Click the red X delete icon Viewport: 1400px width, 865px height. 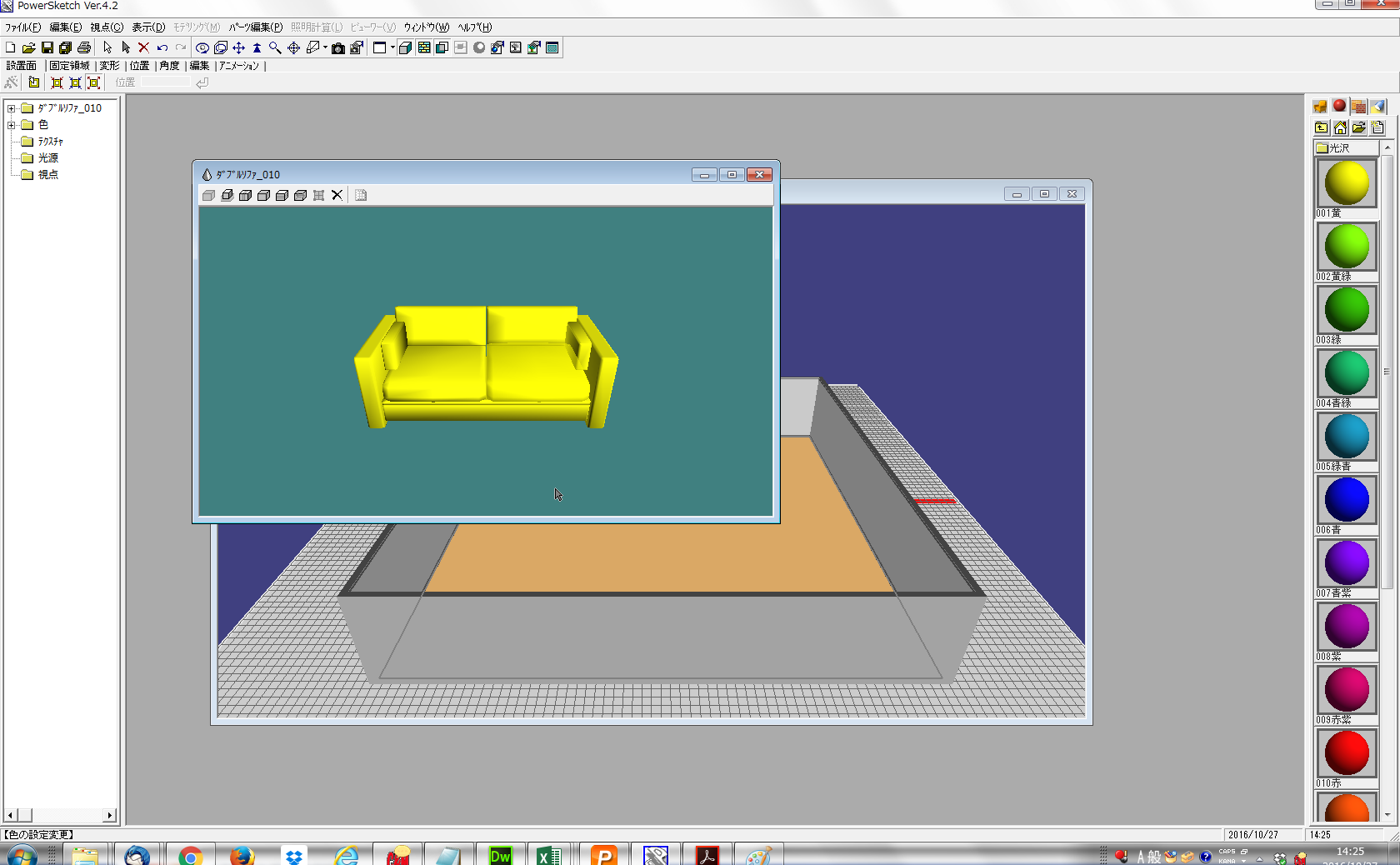pos(143,48)
